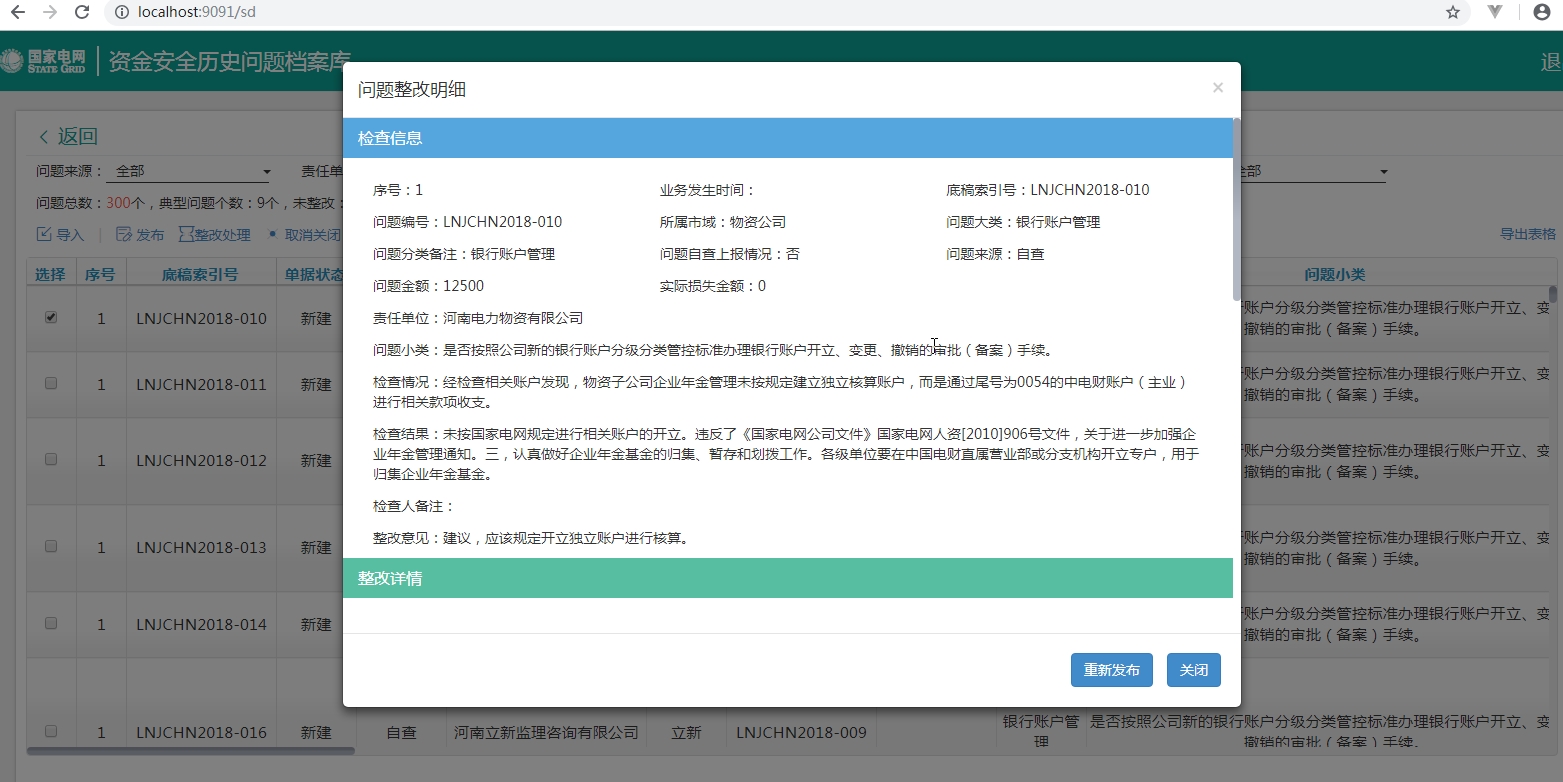The width and height of the screenshot is (1563, 782).
Task: Click the 整改详情 section header
Action: click(x=788, y=578)
